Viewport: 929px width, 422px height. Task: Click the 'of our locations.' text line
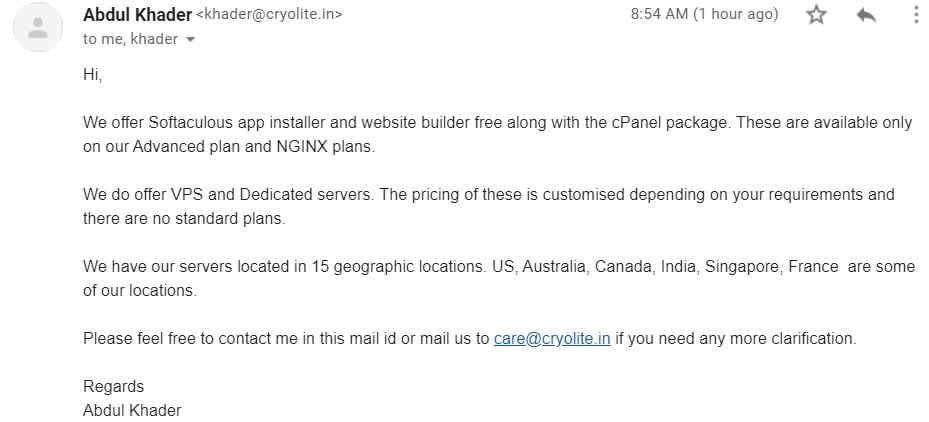[140, 290]
